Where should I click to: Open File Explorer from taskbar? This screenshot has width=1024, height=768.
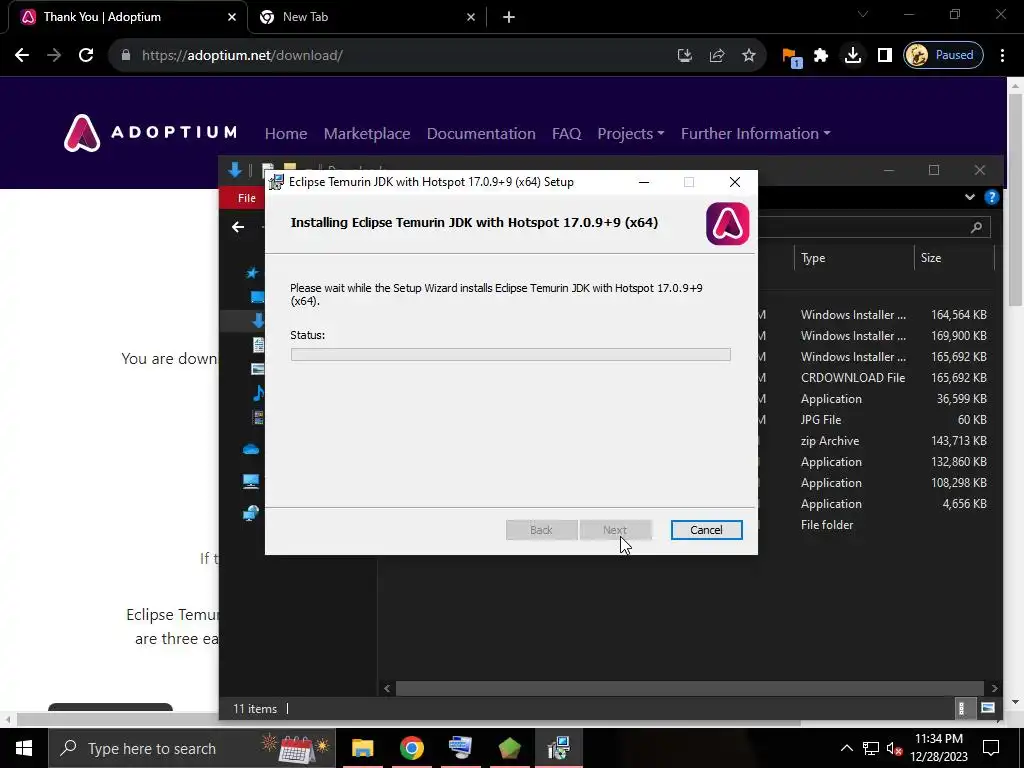coord(362,748)
